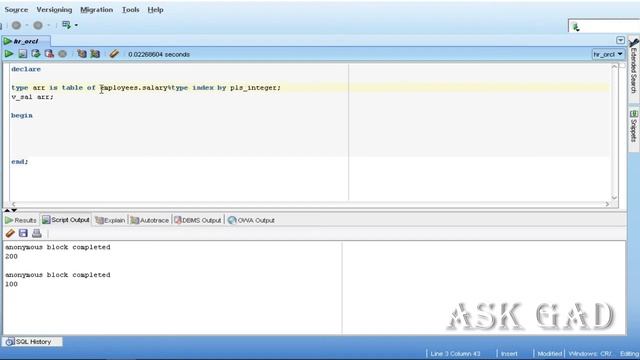Click the first 'anonymous block completed' line
This screenshot has width=640, height=360.
(x=58, y=247)
